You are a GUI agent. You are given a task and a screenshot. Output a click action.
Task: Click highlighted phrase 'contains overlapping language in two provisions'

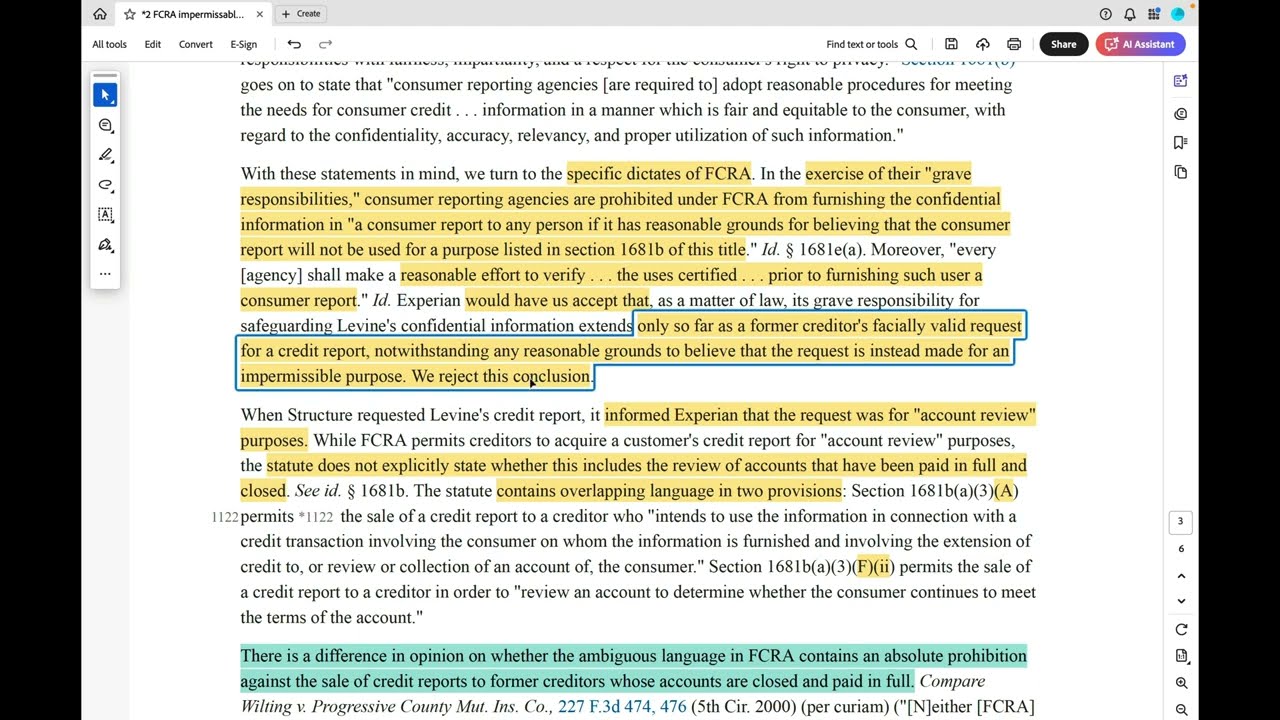pyautogui.click(x=669, y=491)
